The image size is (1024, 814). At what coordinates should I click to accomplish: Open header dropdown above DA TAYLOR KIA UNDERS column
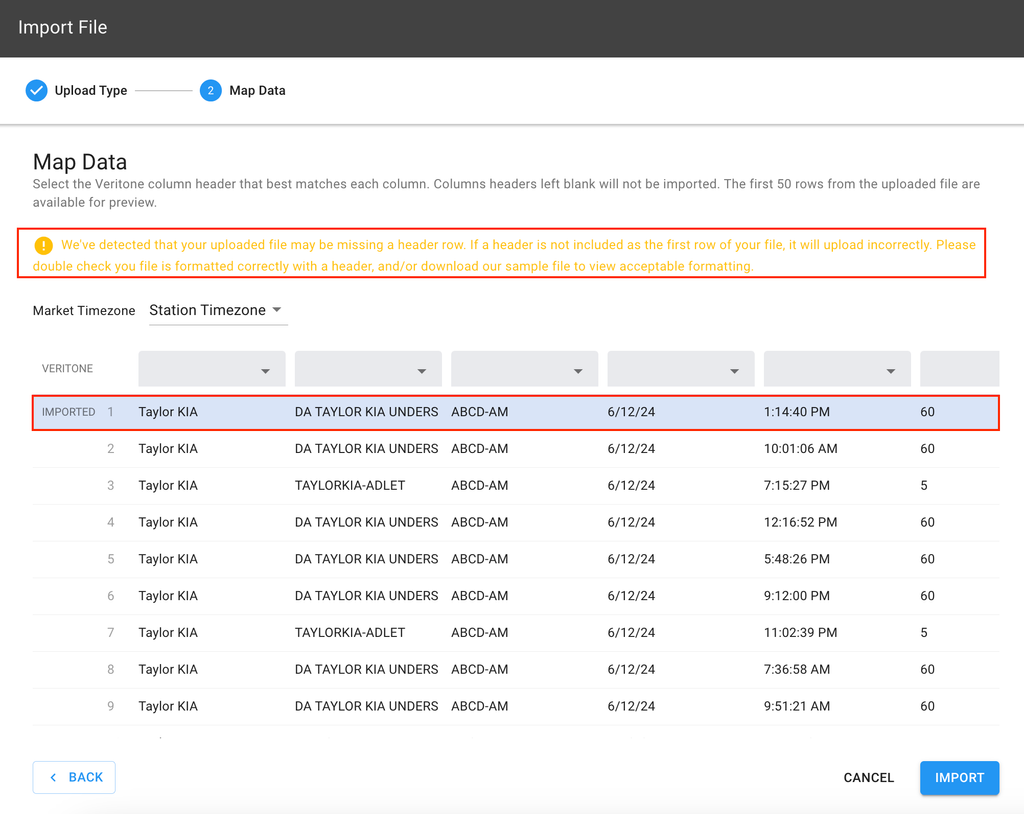(368, 369)
